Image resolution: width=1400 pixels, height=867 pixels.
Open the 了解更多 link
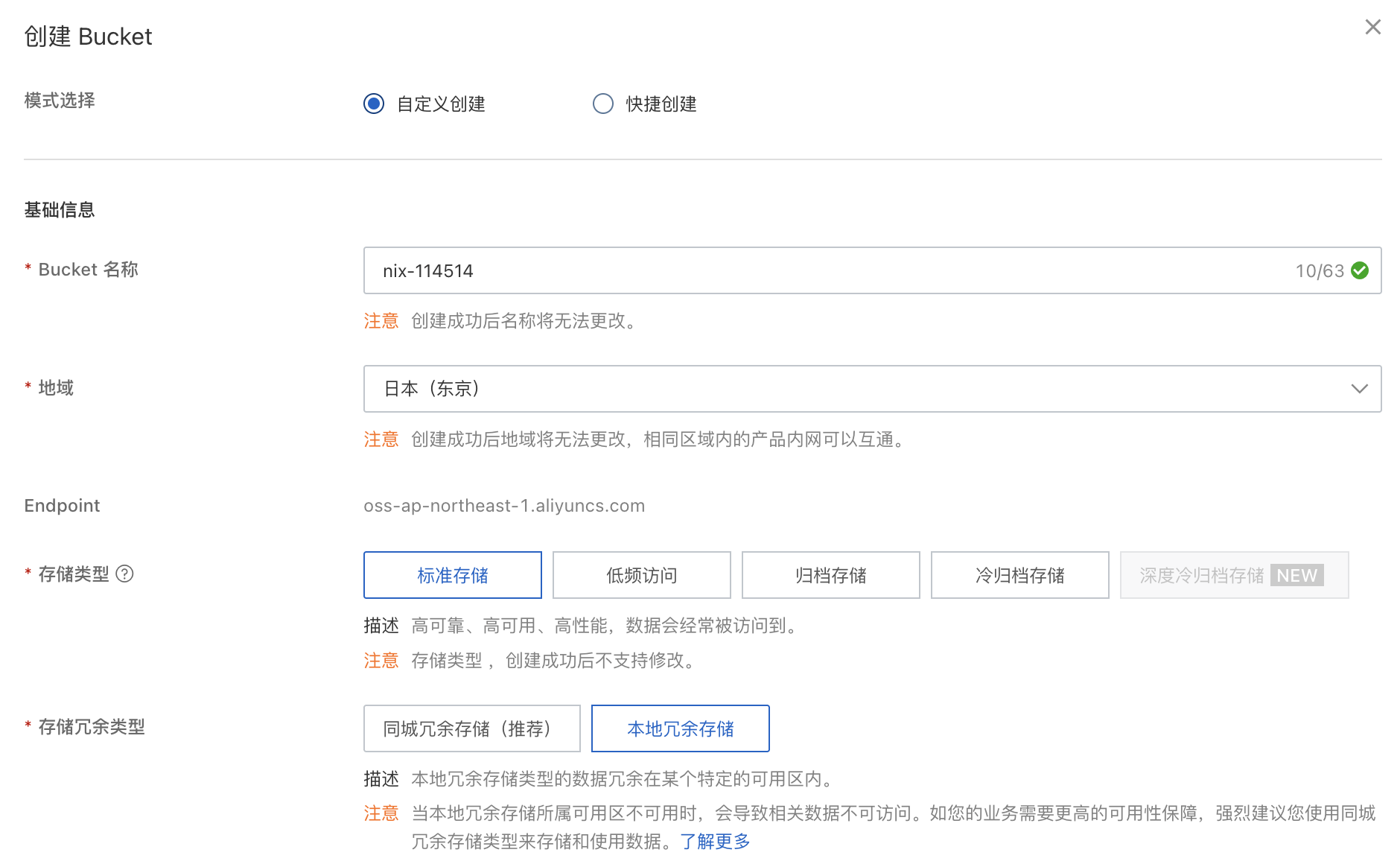click(715, 842)
